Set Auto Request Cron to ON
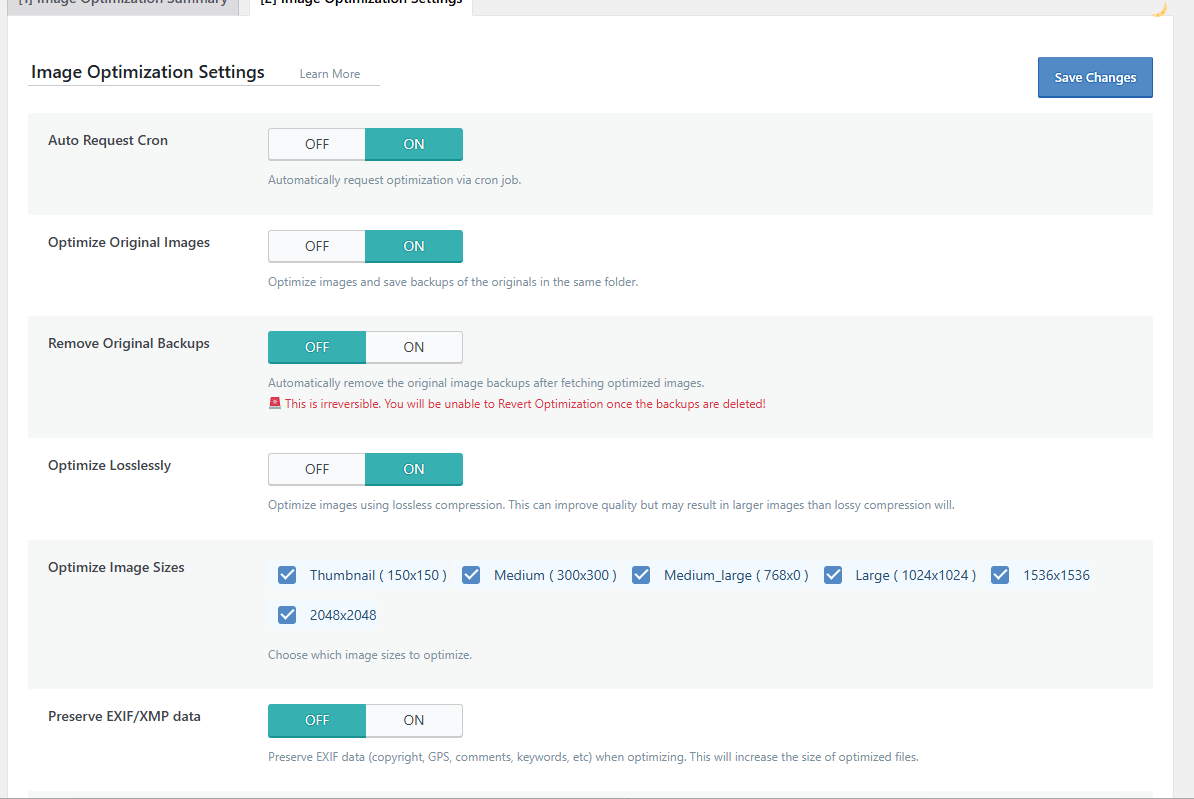Screen dimensions: 1194x799 pyautogui.click(x=413, y=144)
